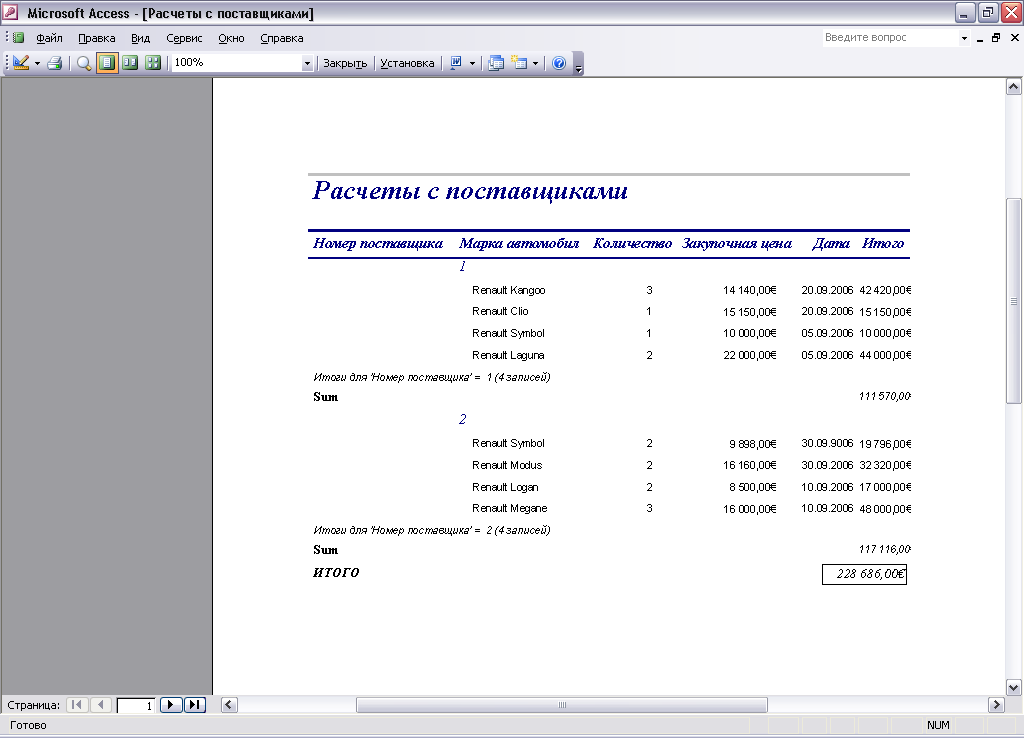This screenshot has width=1024, height=738.
Task: Click the ИТОГО label
Action: pos(336,573)
